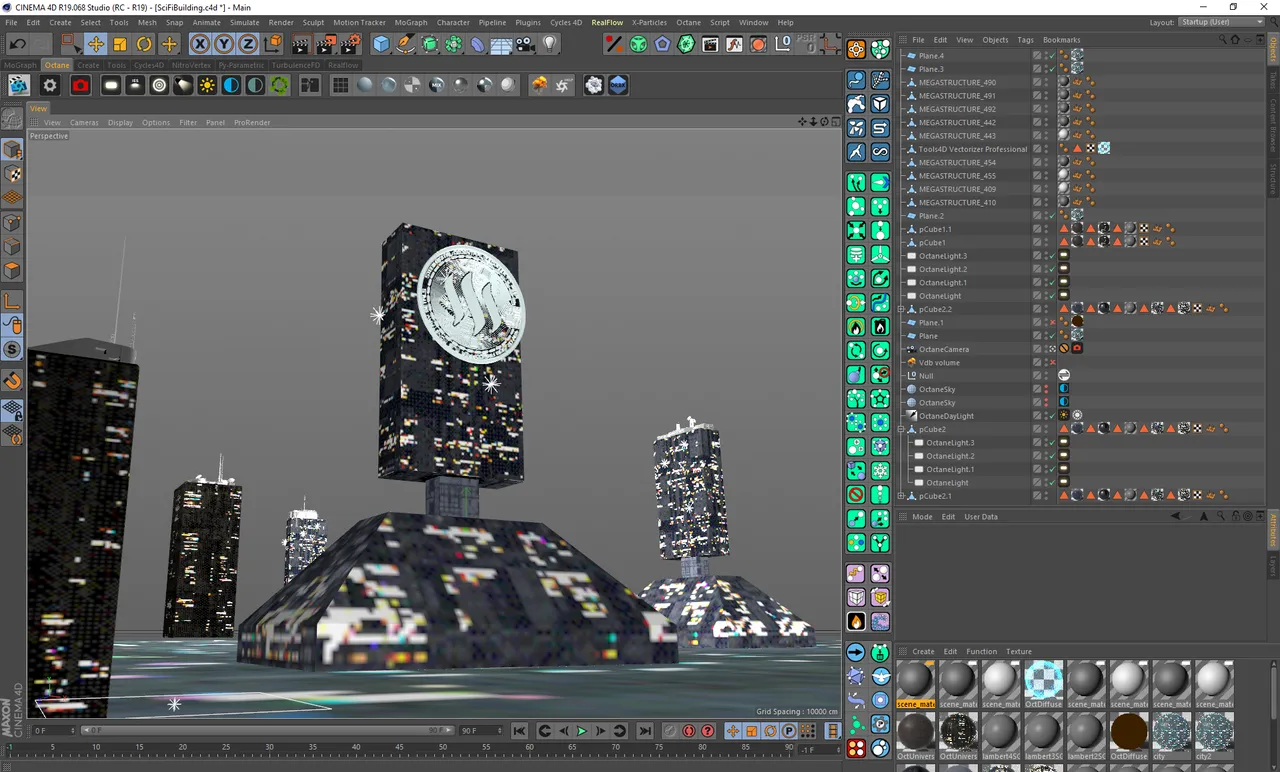This screenshot has width=1280, height=772.
Task: Click the green recycle arrows Octane icon
Action: pos(280,86)
